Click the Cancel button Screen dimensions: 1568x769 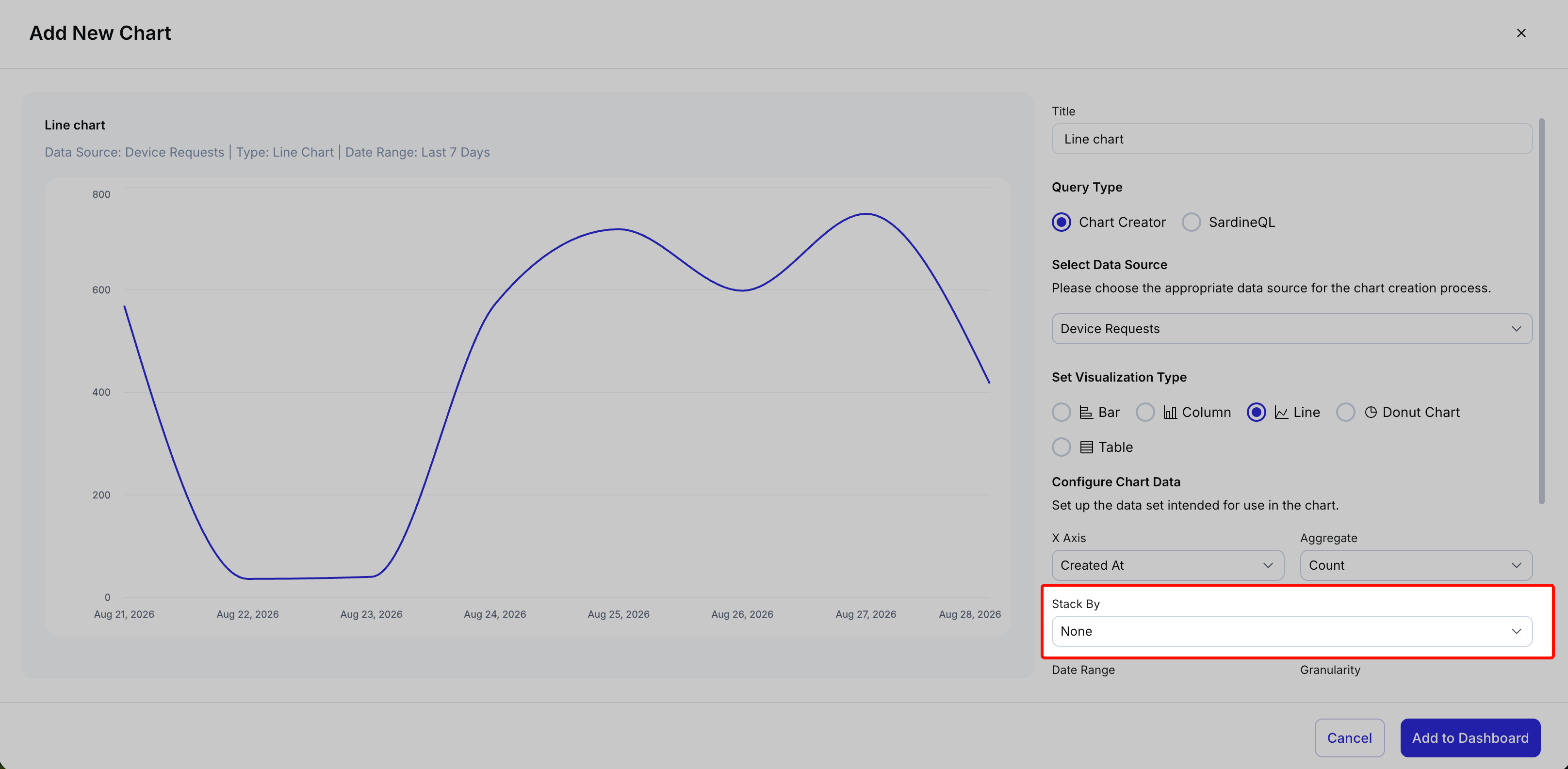click(x=1350, y=738)
